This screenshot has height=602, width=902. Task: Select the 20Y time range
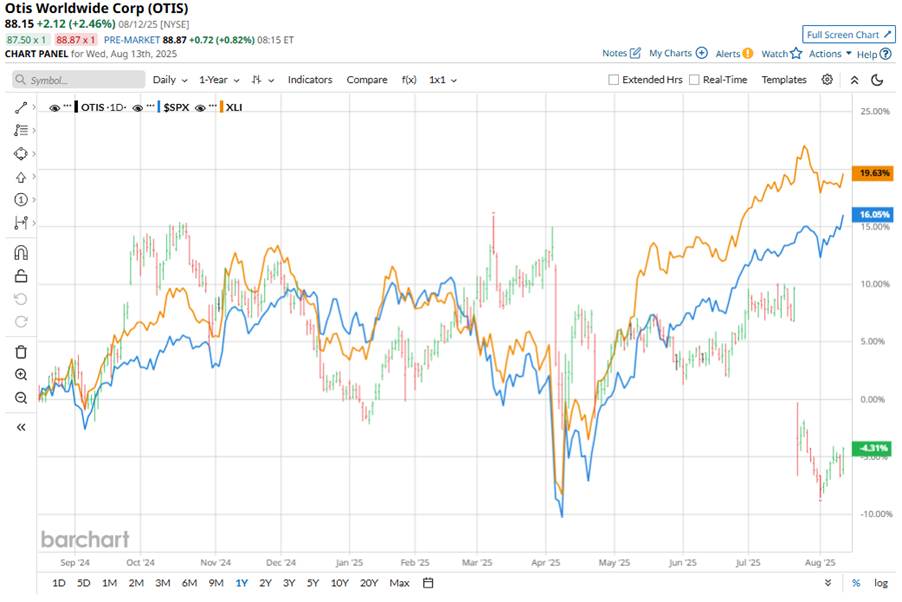(369, 583)
